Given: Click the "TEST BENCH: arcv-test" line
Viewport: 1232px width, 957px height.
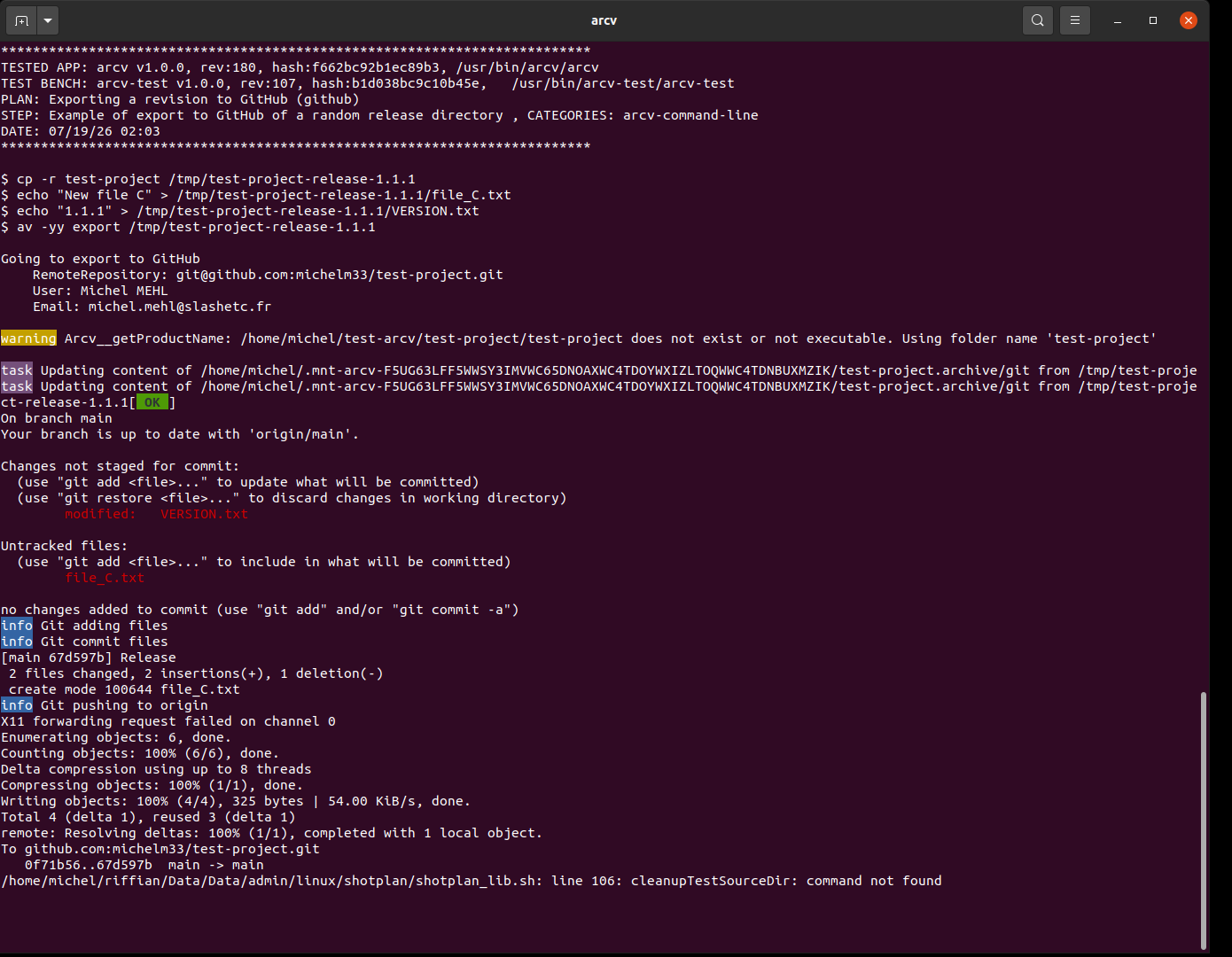Looking at the screenshot, I should 368,83.
